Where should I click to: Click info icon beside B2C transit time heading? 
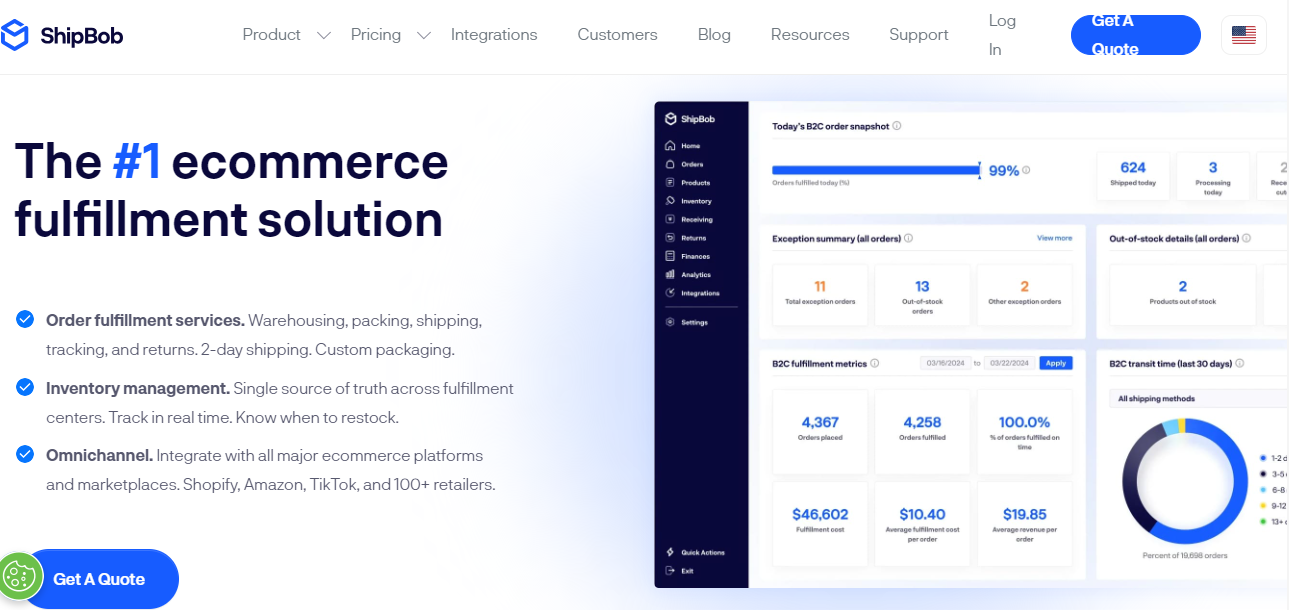[1240, 363]
